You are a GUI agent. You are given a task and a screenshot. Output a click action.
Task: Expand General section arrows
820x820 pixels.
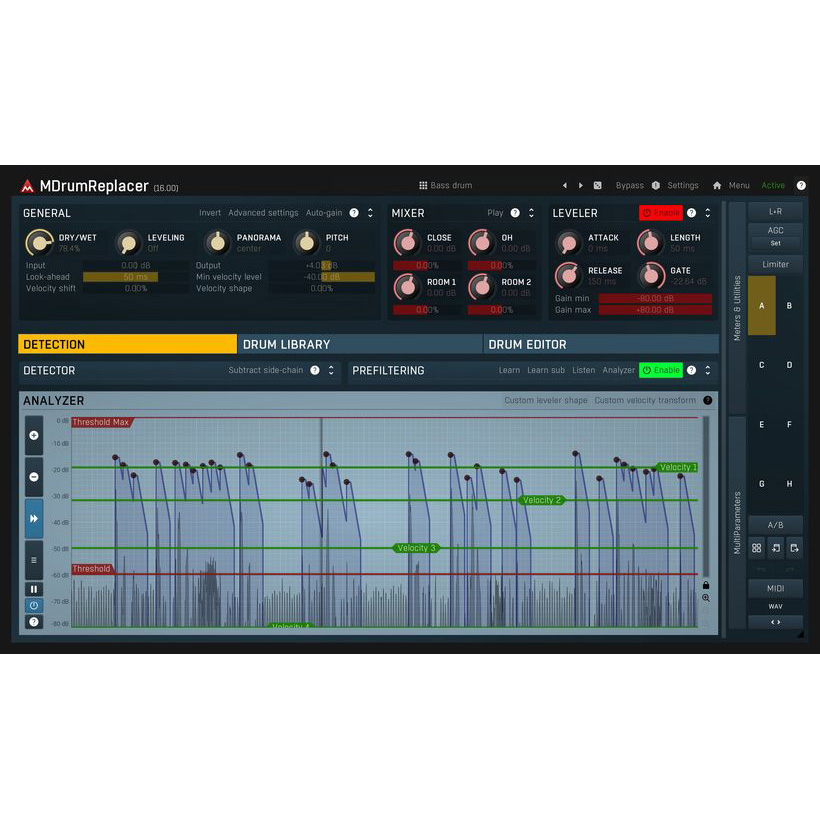click(x=370, y=213)
